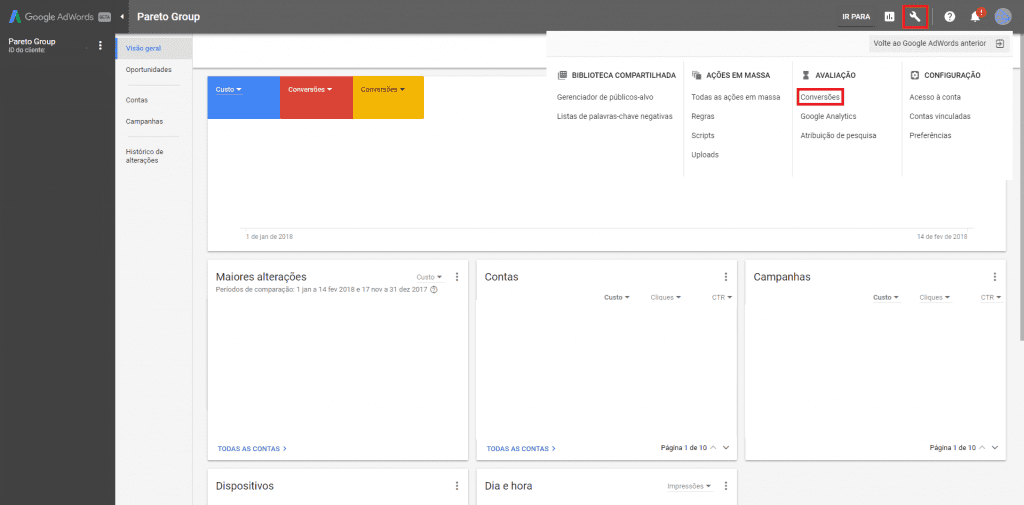Open the wrench tools menu
This screenshot has height=505, width=1024.
[x=915, y=17]
